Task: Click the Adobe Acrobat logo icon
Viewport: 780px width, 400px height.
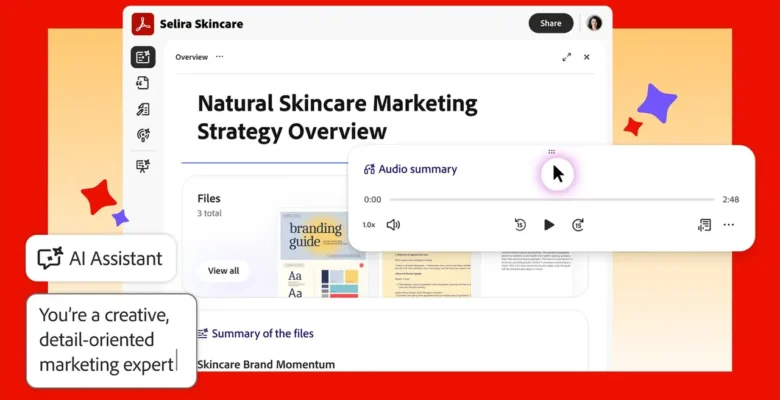Action: coord(143,23)
